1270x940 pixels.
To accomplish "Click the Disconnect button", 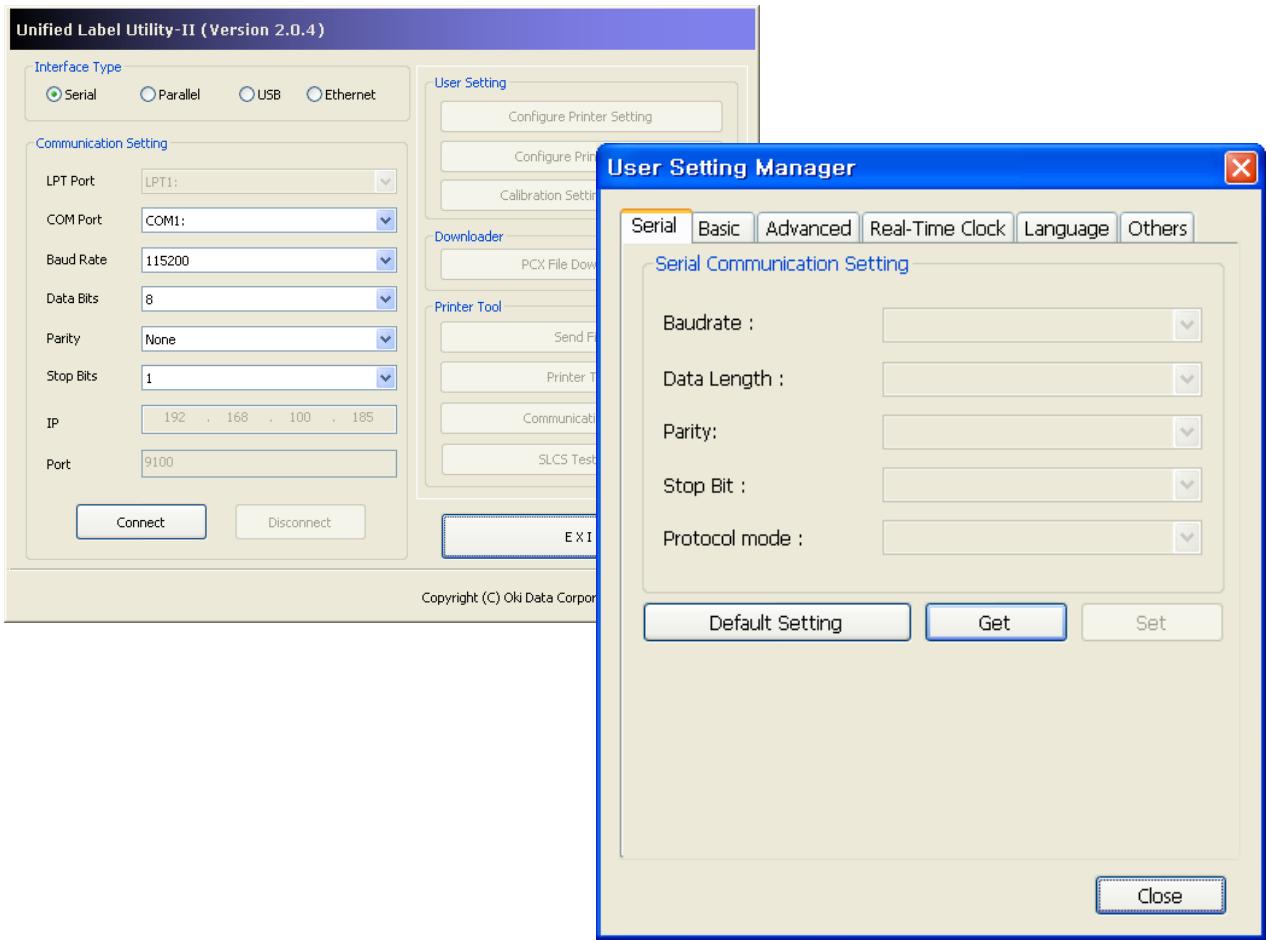I will [300, 522].
